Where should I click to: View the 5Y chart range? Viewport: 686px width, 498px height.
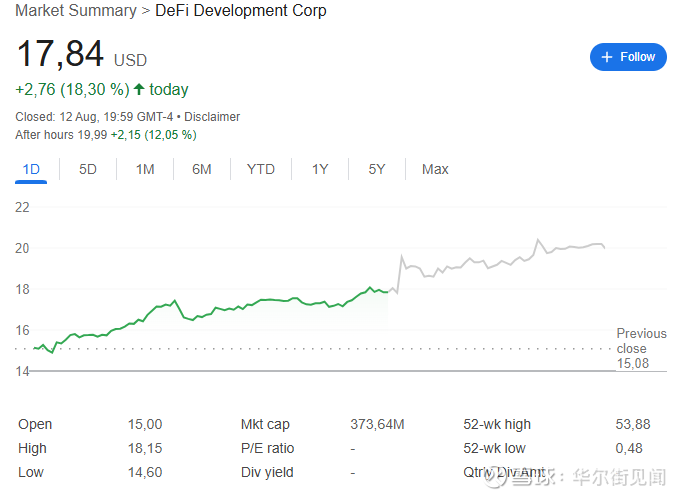tap(376, 169)
